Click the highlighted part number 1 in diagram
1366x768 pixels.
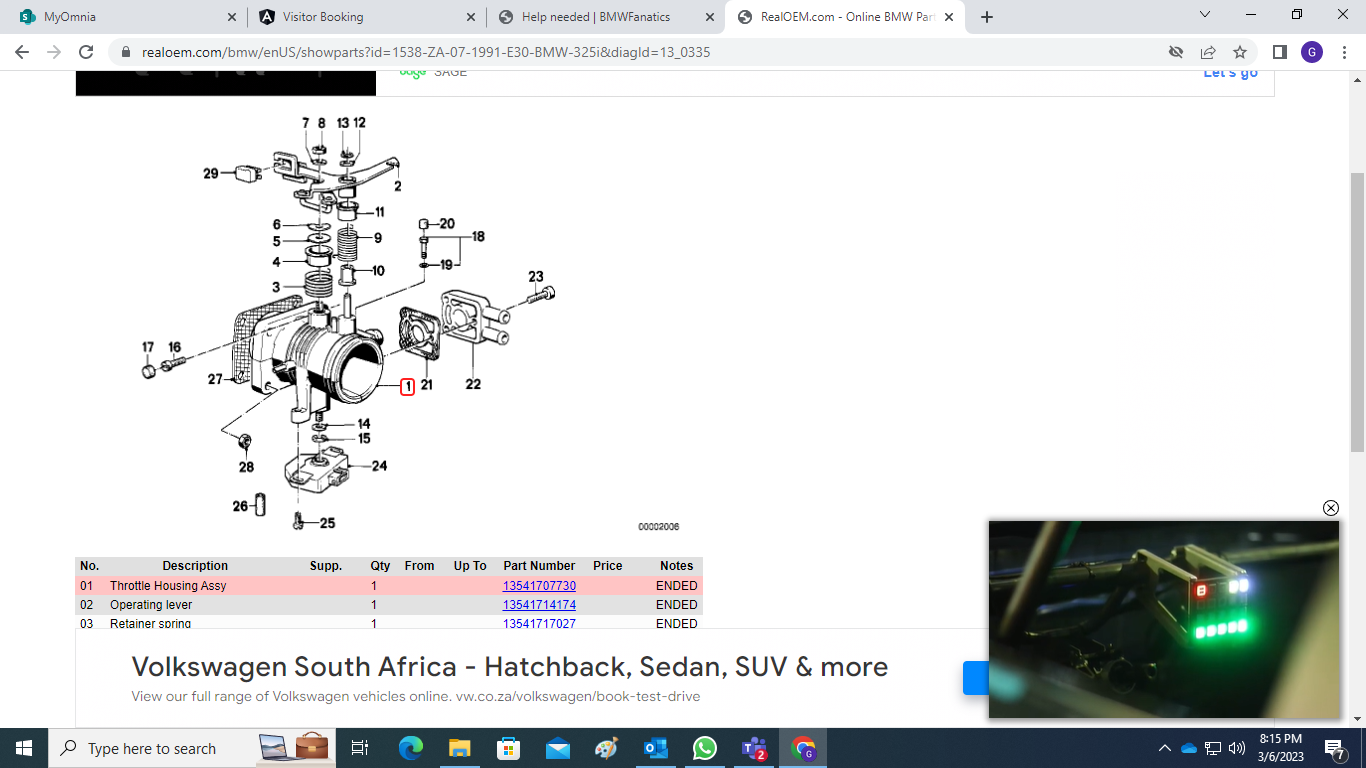[407, 386]
